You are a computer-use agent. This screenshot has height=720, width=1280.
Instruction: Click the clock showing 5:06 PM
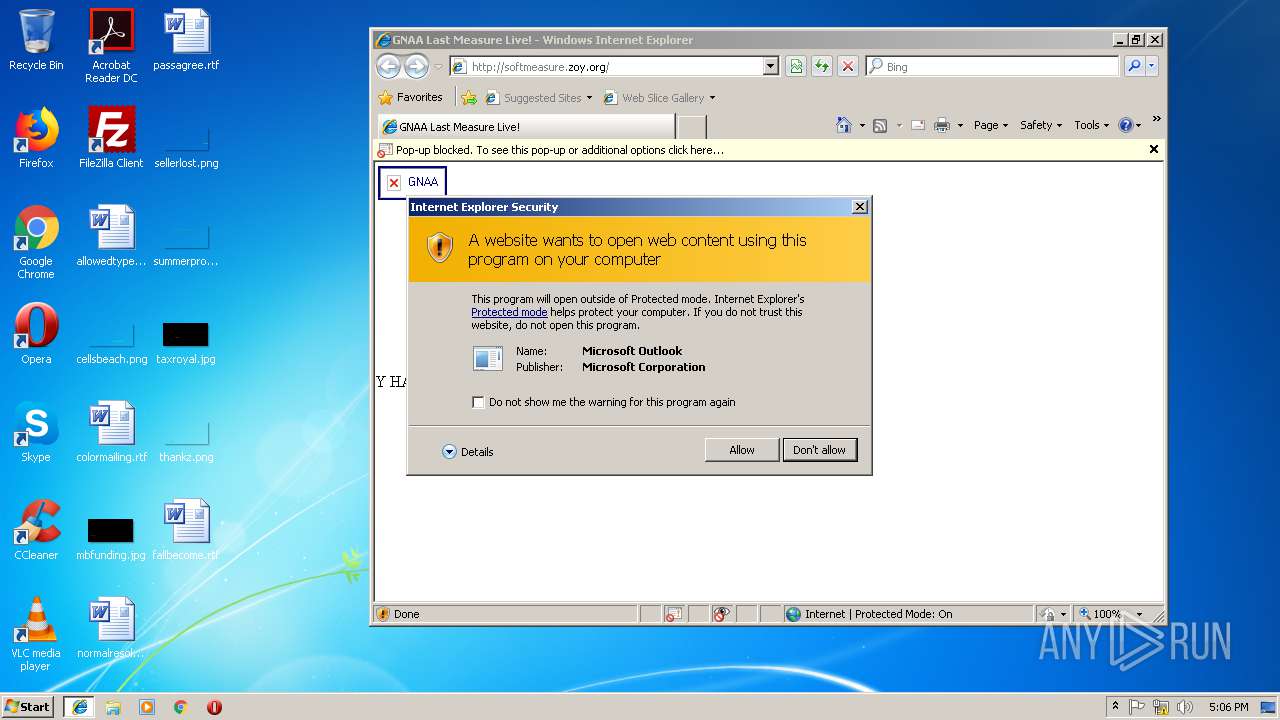coord(1228,707)
